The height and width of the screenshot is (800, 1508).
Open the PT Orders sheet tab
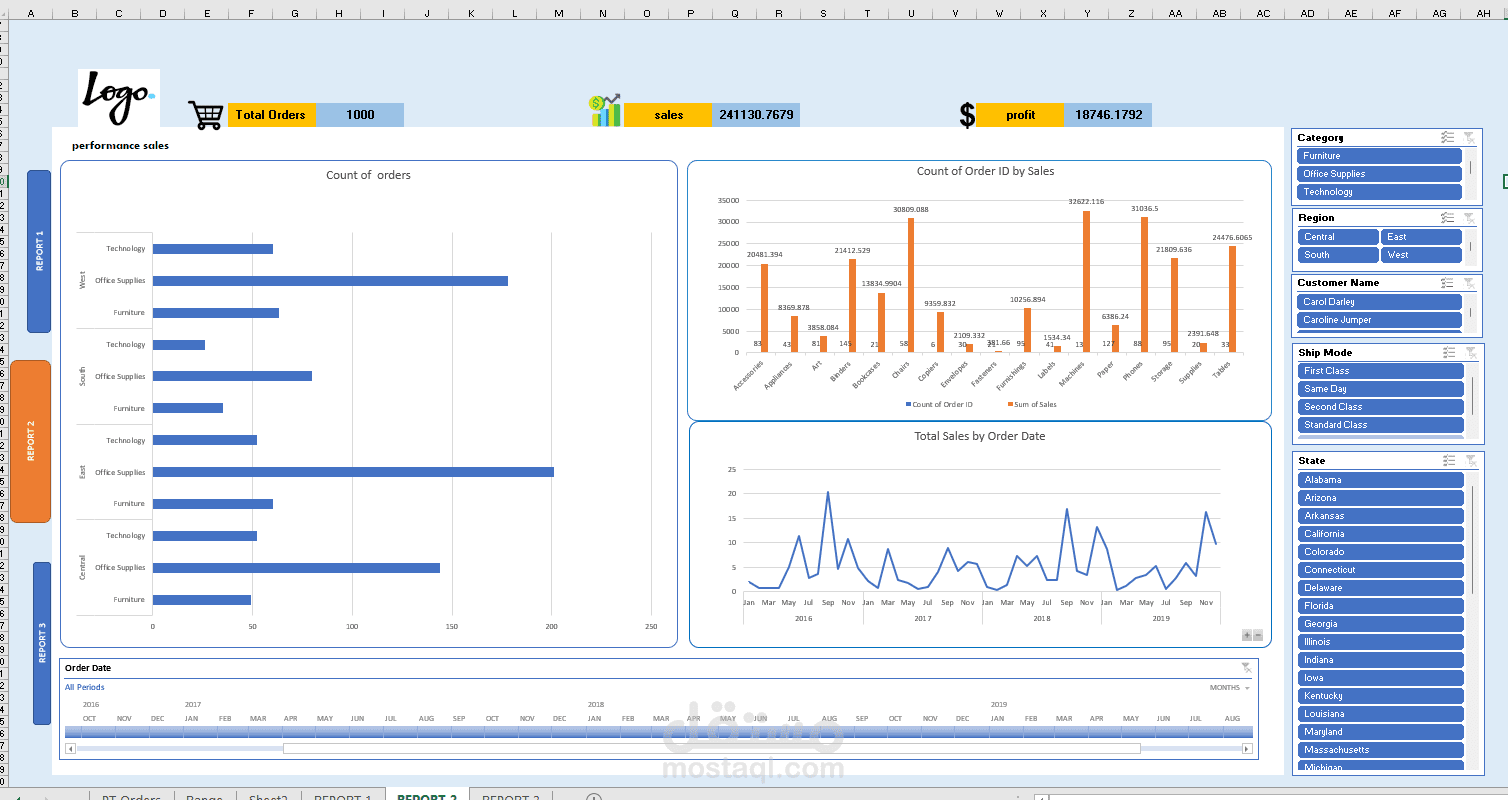pyautogui.click(x=131, y=797)
